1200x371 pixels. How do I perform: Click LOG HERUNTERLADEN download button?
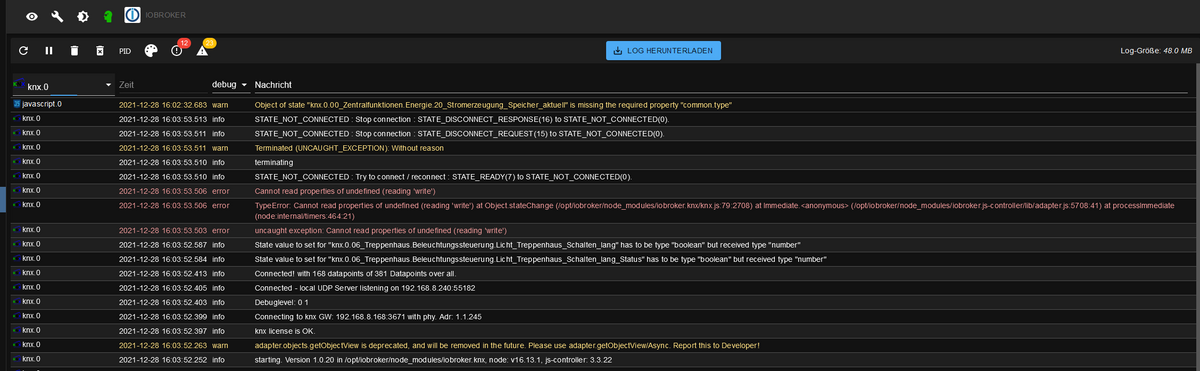[663, 50]
